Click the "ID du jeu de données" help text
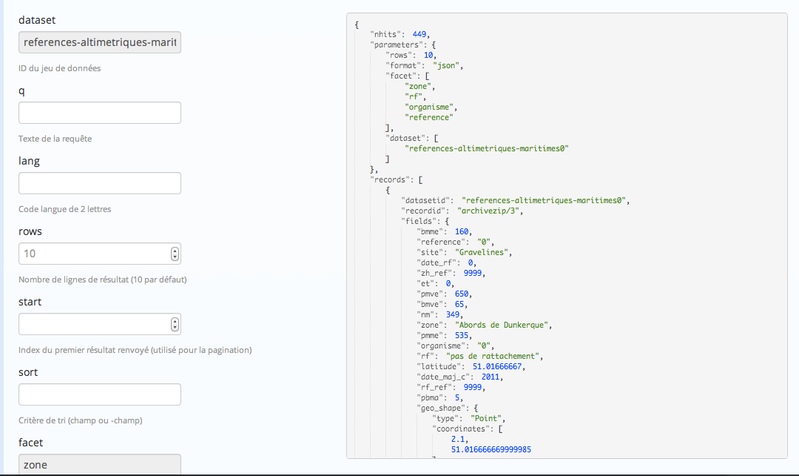 point(60,68)
